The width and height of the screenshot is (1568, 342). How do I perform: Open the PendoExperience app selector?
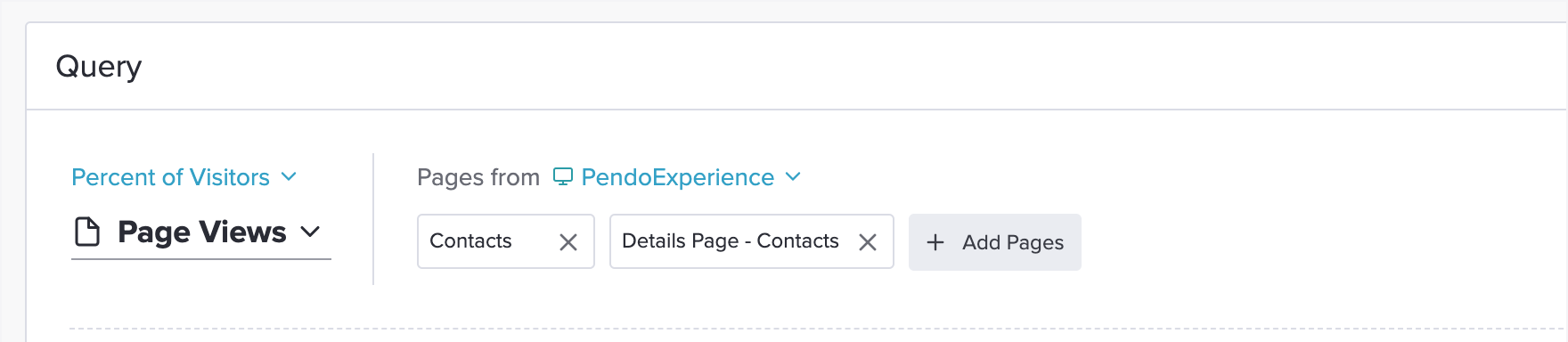(x=677, y=177)
